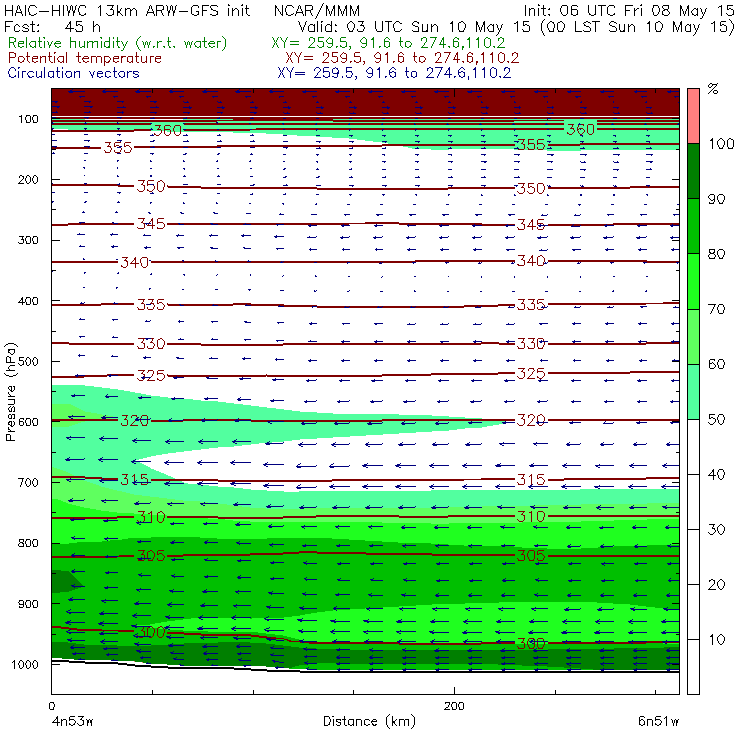Click the 'Fcst: 45 h' forecast hour text
Screen dimensions: 740x740
(x=52, y=27)
